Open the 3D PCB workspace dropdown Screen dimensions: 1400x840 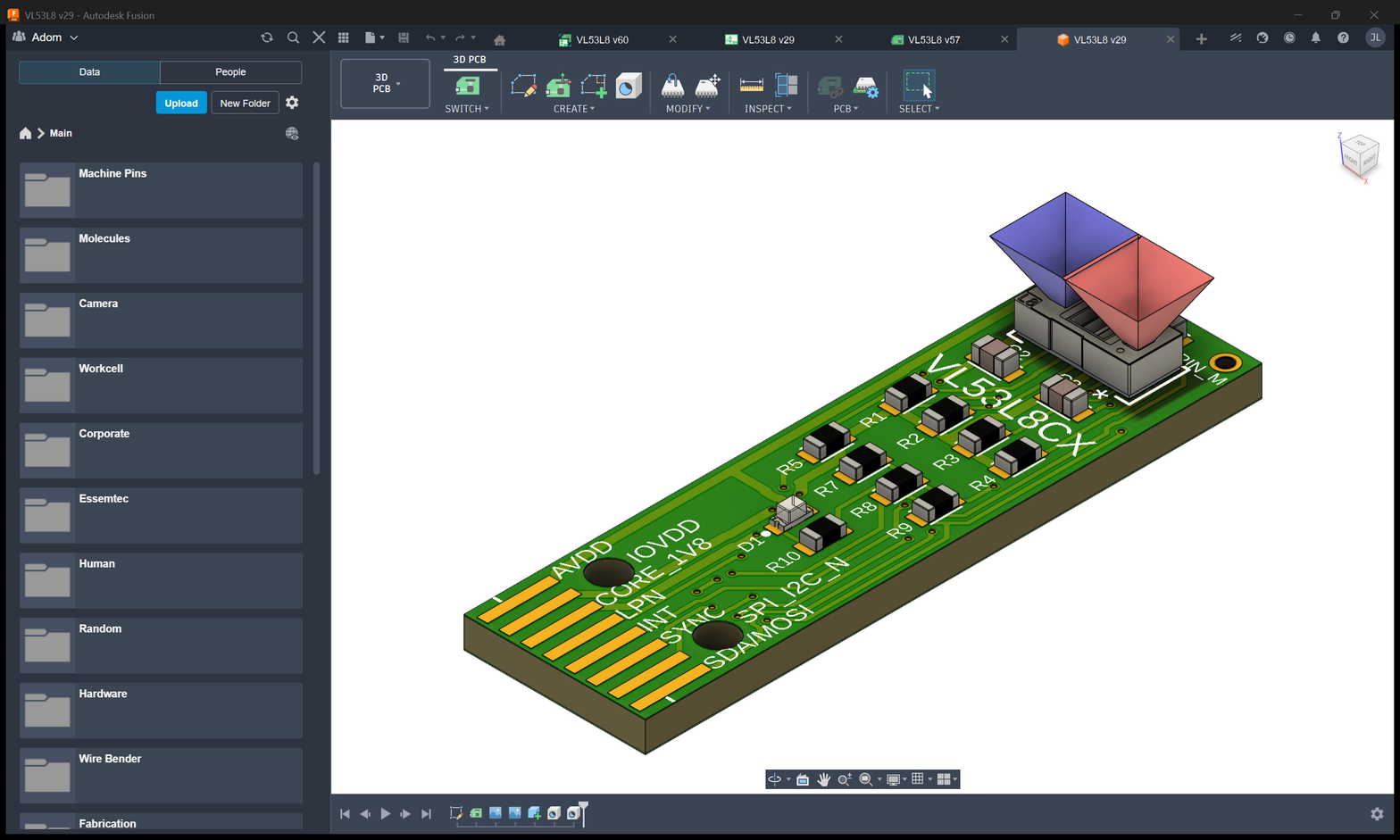coord(385,84)
